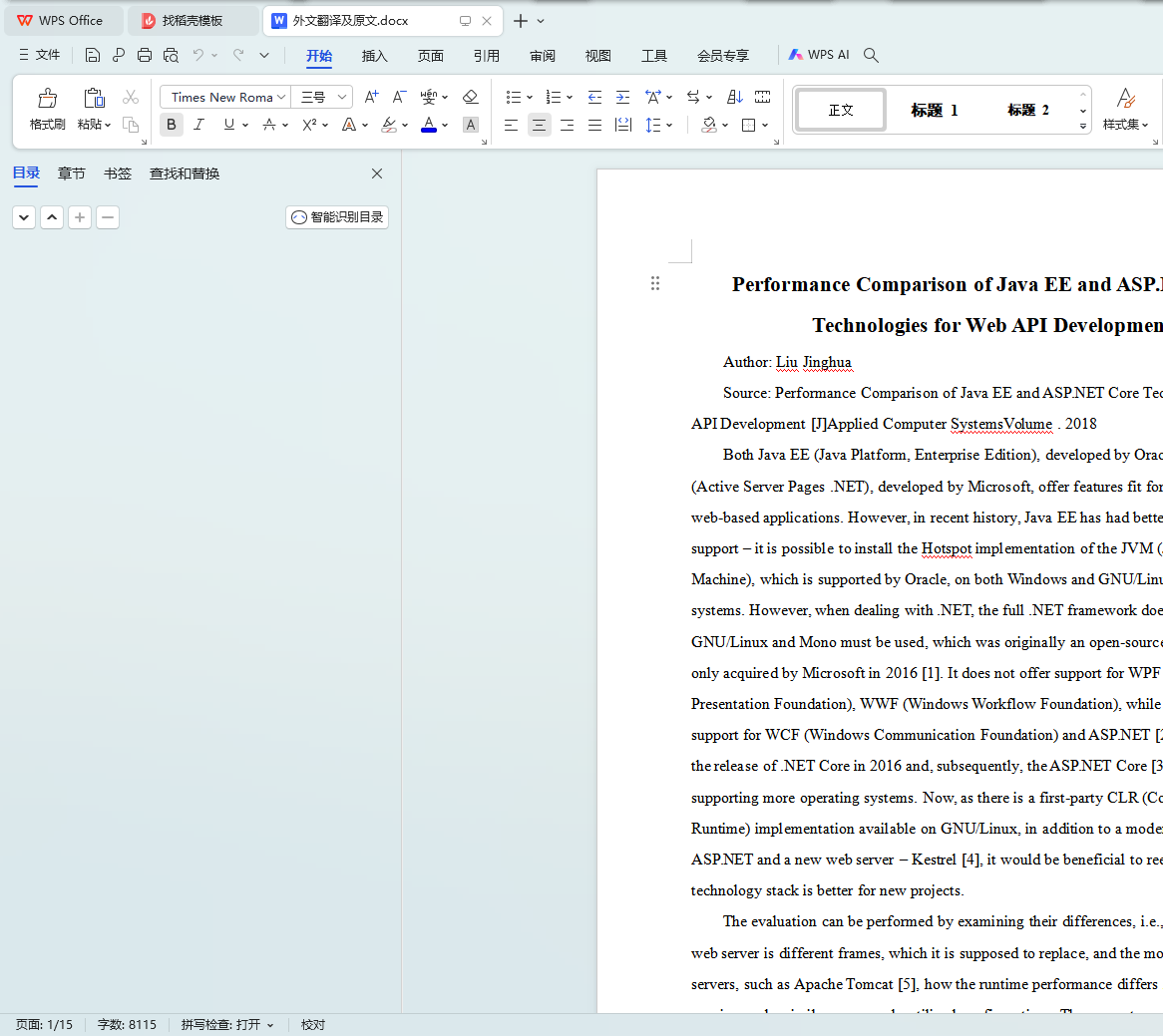Switch to the 找稻壳模板 window tab
The image size is (1163, 1036).
coord(193,21)
